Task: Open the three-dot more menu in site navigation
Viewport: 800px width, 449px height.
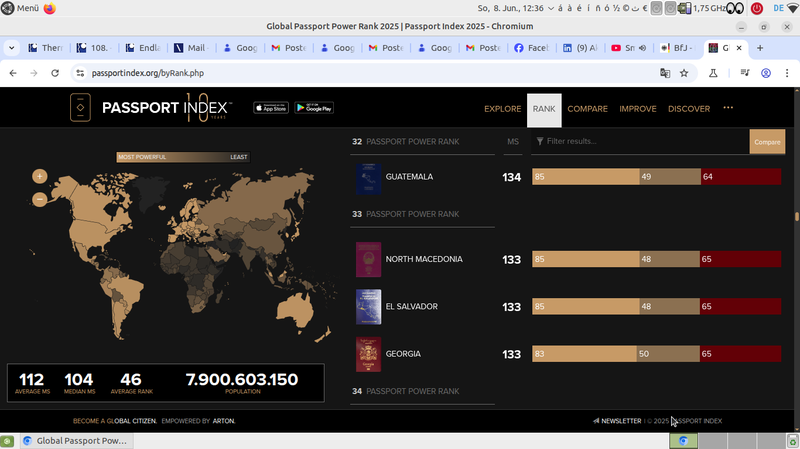Action: [728, 108]
